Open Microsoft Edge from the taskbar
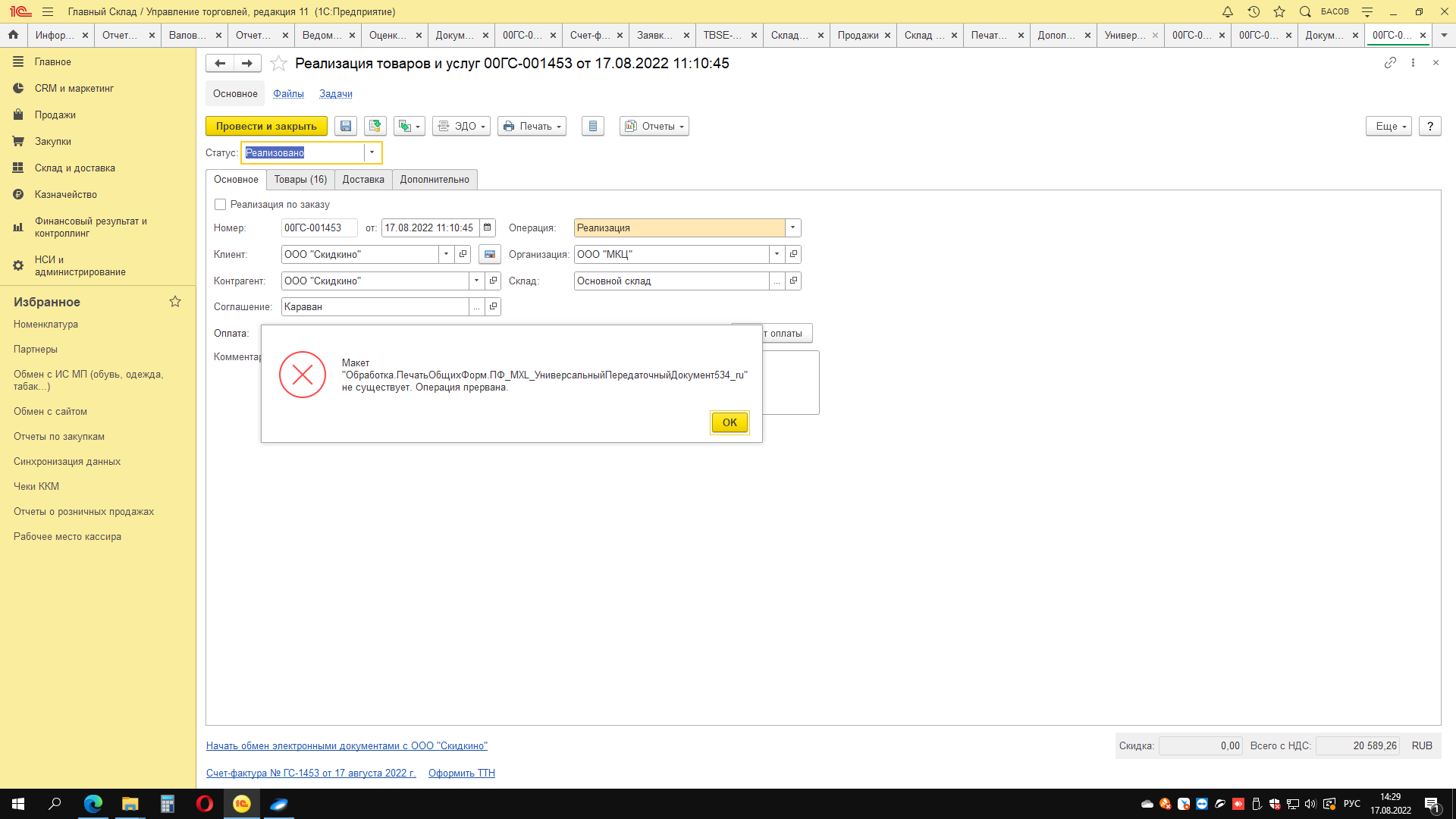The width and height of the screenshot is (1456, 819). click(93, 804)
